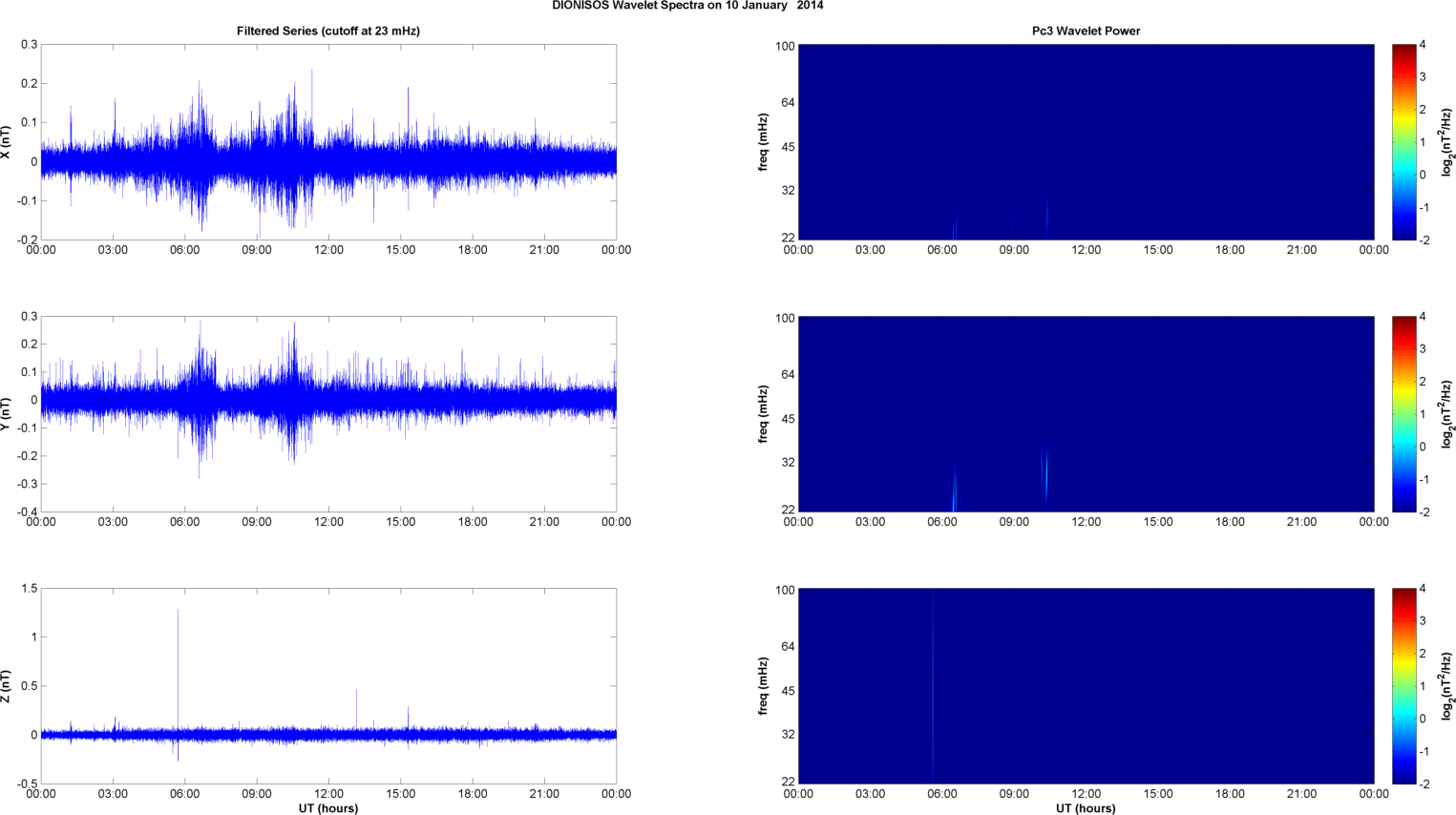Click 'UT (hours)' label under bottom spectrogram

coord(1086,808)
